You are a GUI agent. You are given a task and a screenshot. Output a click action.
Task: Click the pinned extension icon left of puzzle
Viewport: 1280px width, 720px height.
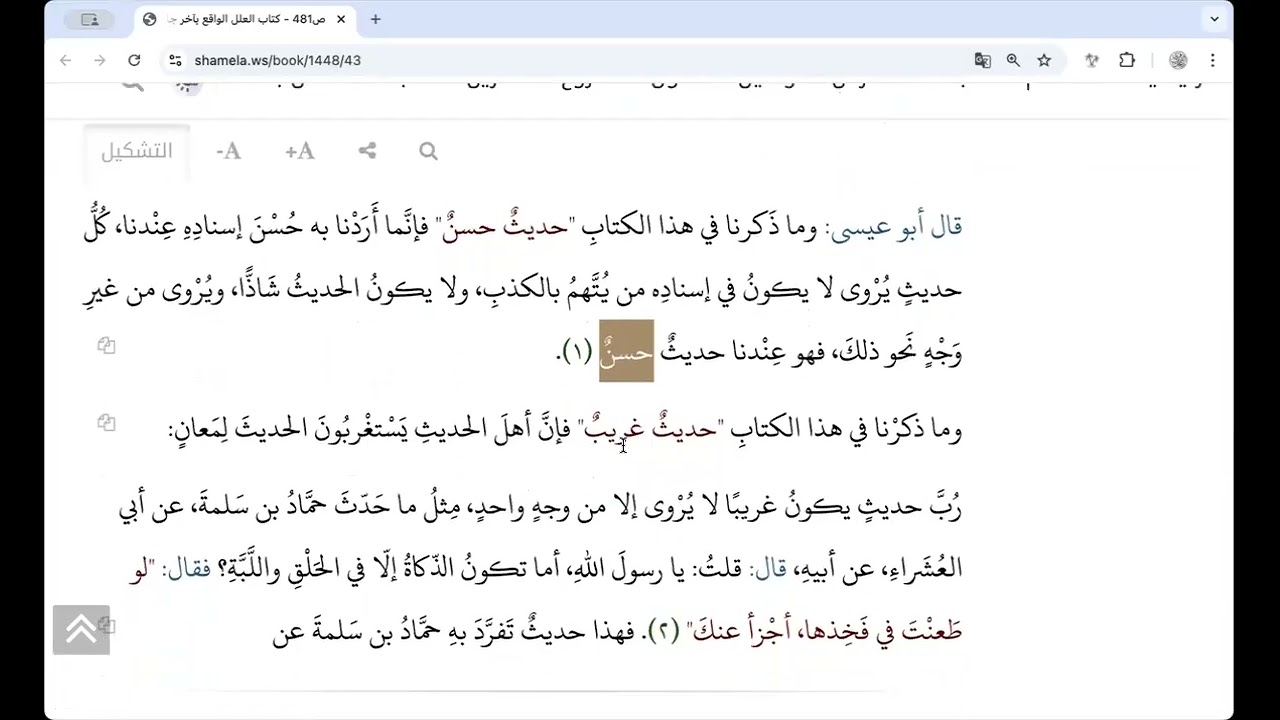[1092, 60]
